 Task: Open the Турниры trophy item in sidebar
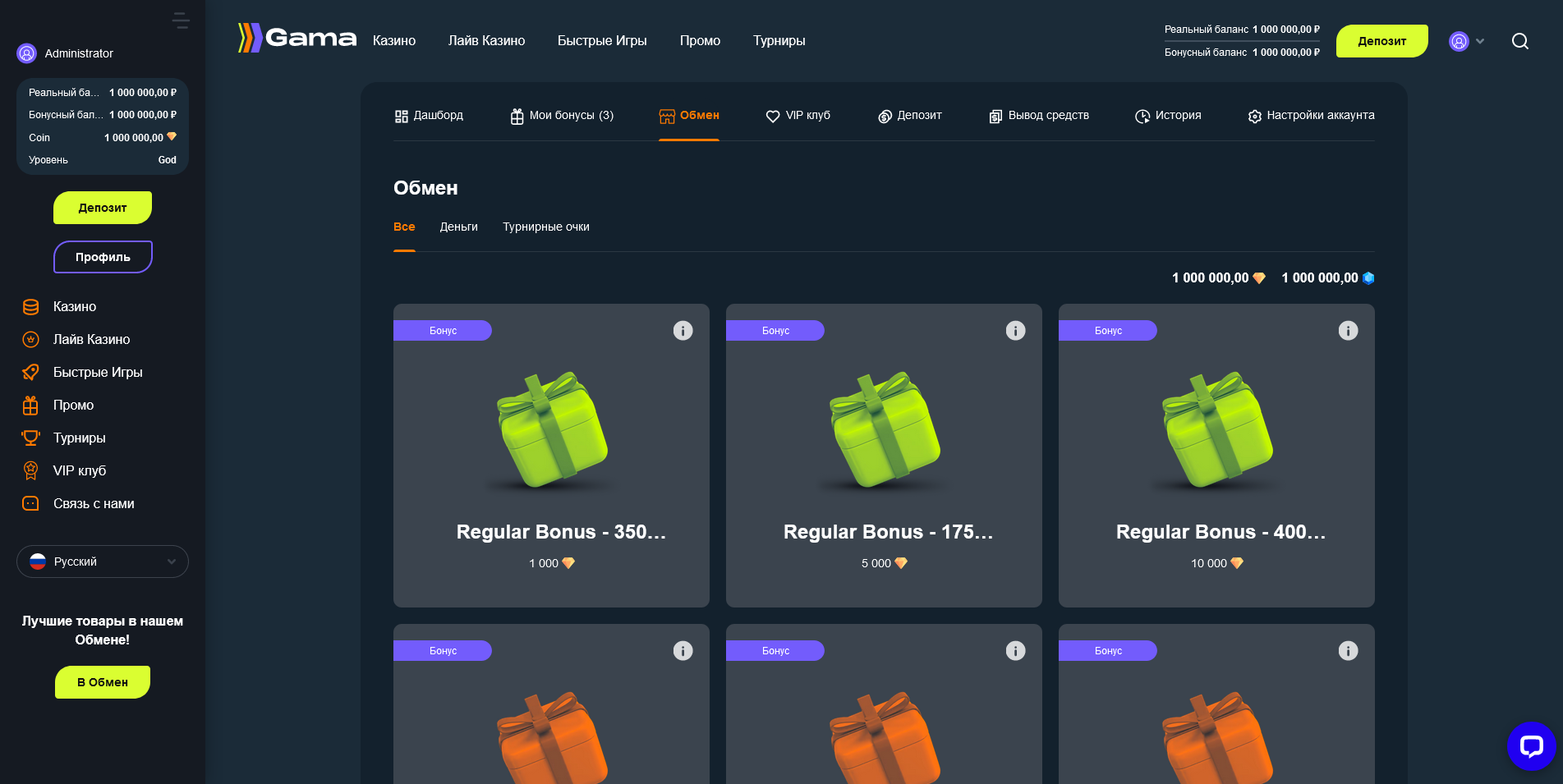click(79, 438)
